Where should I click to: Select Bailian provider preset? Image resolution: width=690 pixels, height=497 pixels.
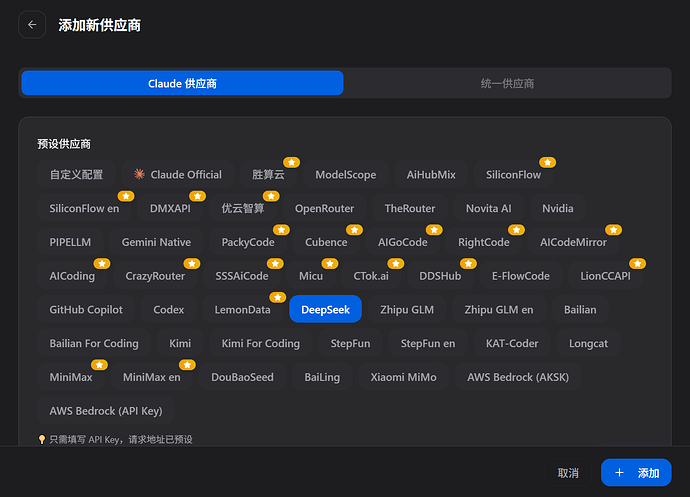[580, 309]
